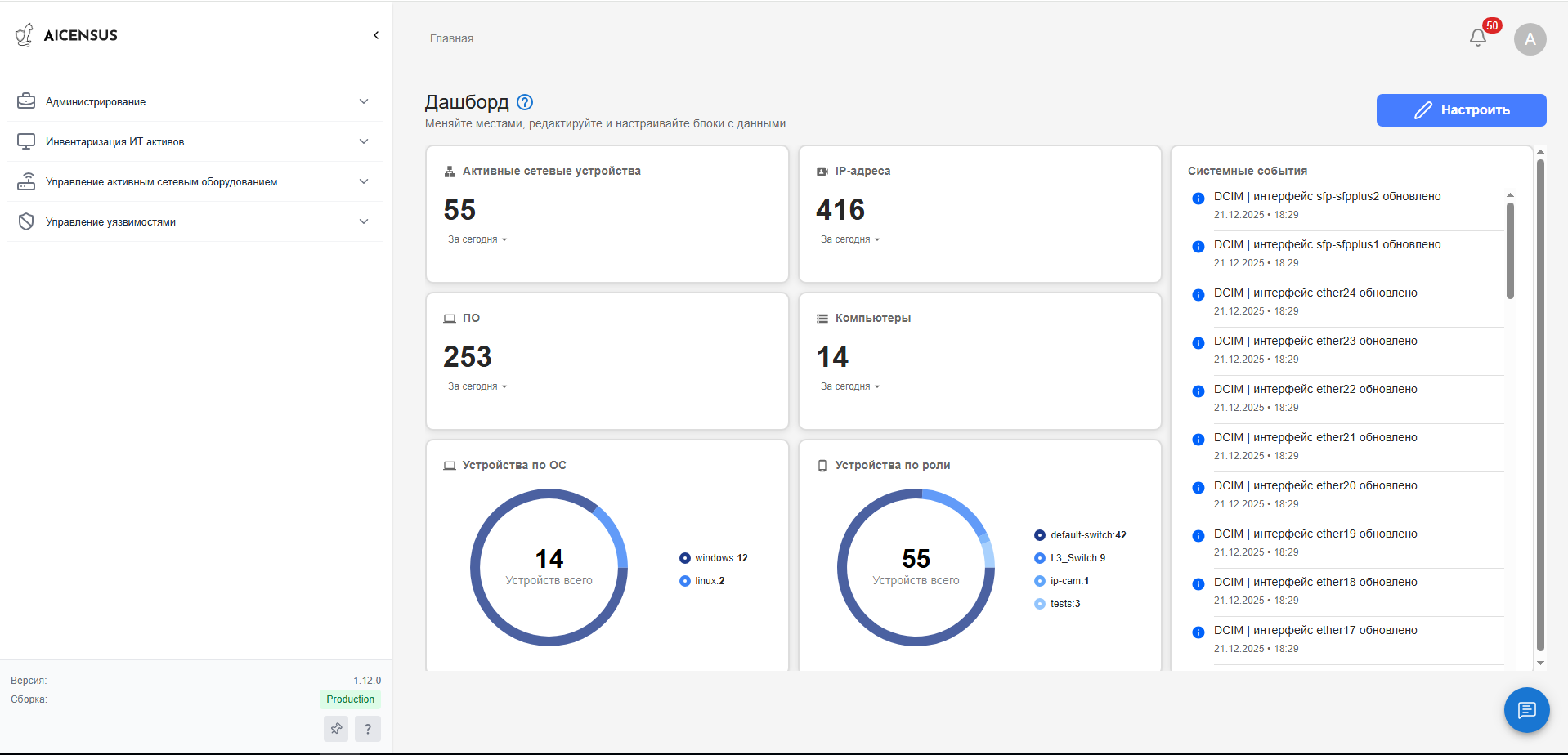
Task: Open period dropdown under Компьютеры
Action: 850,386
